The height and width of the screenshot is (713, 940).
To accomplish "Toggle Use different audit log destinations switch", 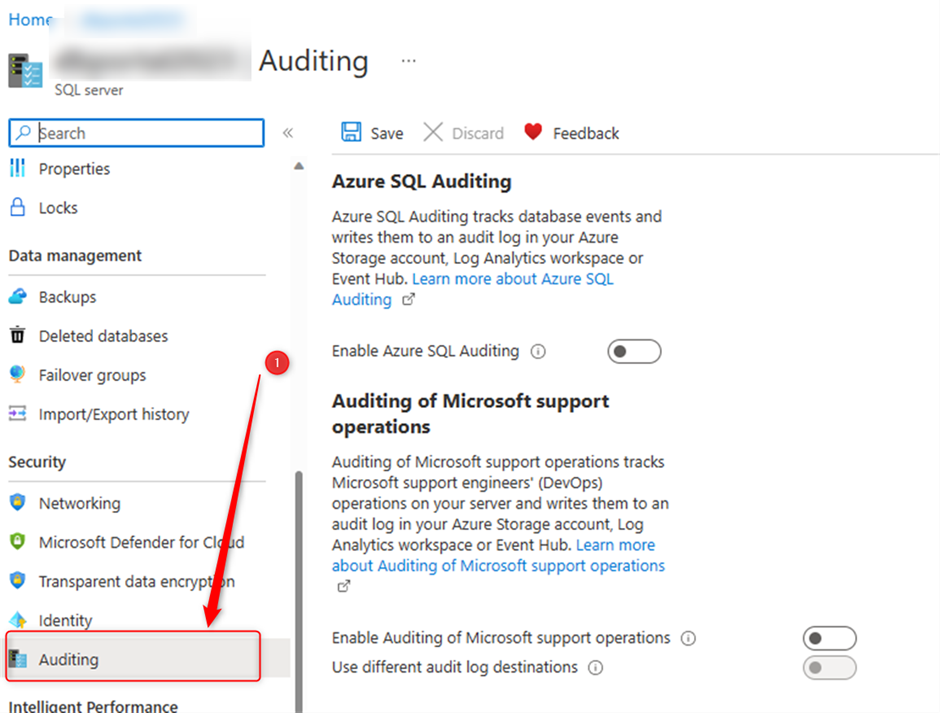I will 830,667.
